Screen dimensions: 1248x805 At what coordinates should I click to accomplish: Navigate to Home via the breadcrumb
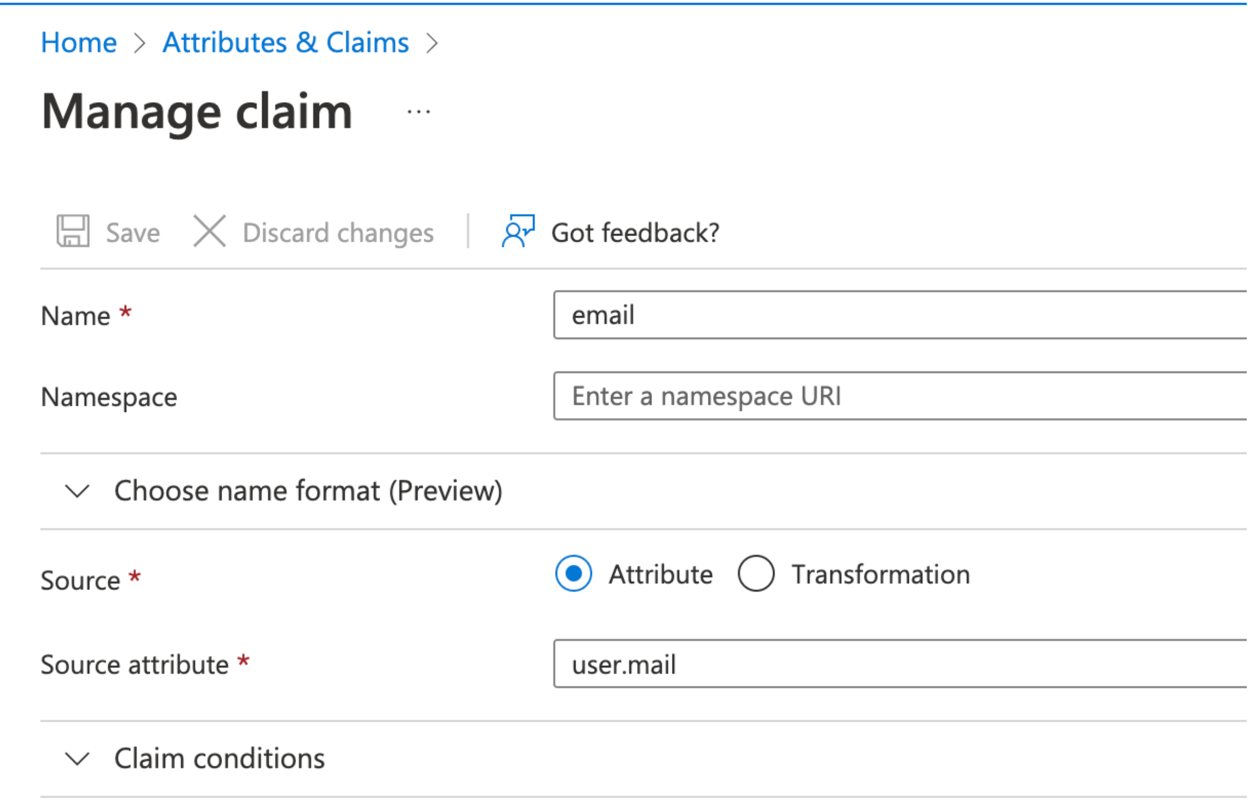(x=78, y=42)
